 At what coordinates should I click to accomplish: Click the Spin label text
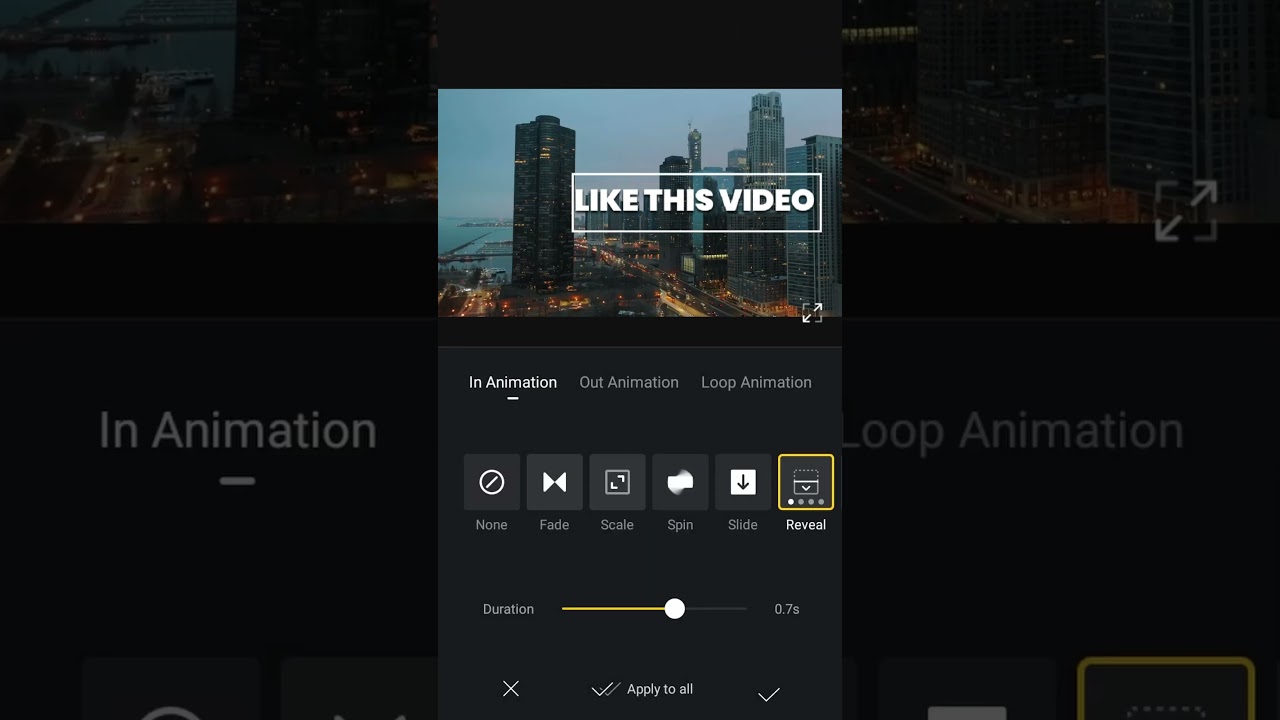tap(680, 525)
